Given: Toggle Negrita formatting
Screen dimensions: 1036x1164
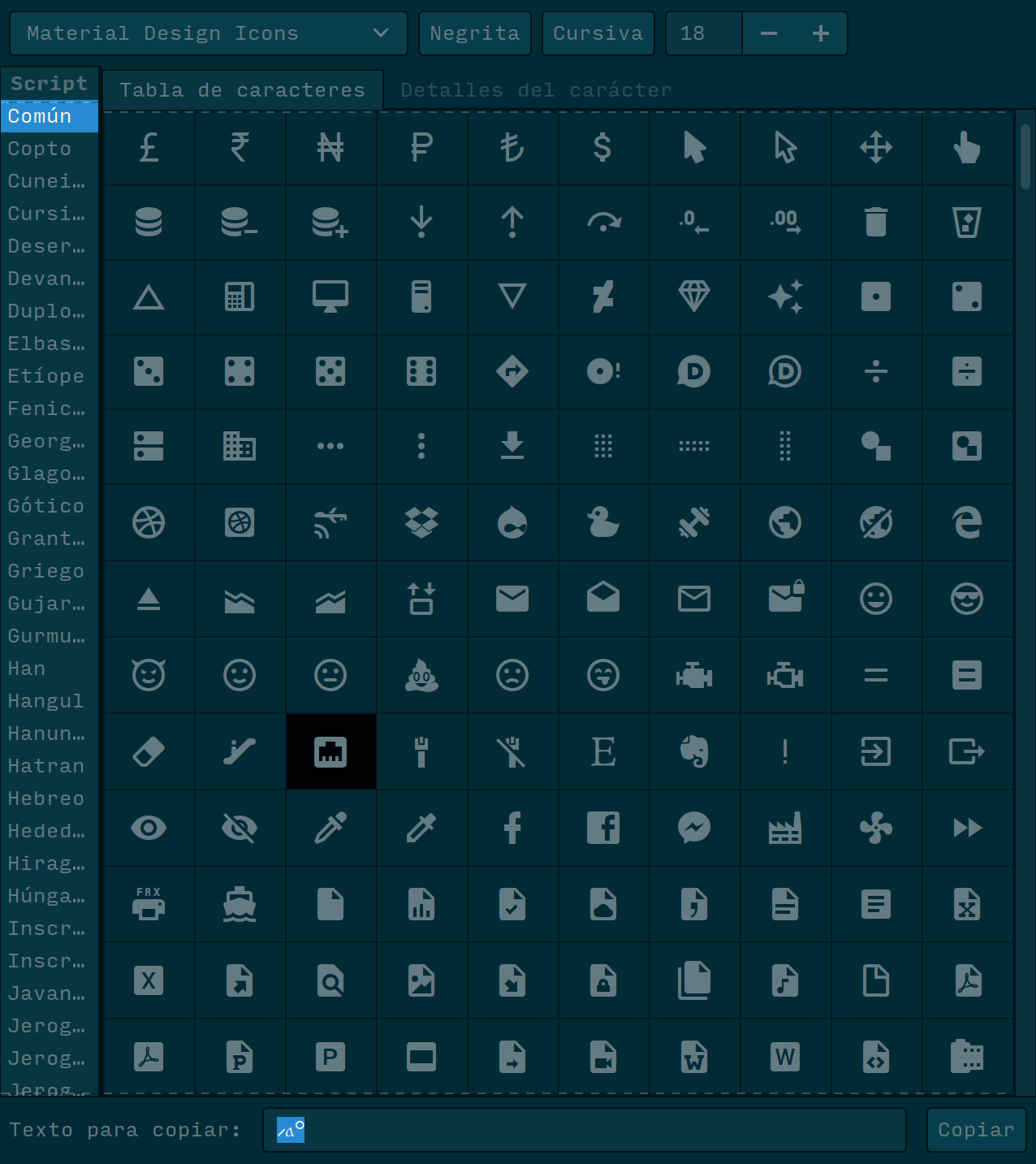Looking at the screenshot, I should point(474,33).
